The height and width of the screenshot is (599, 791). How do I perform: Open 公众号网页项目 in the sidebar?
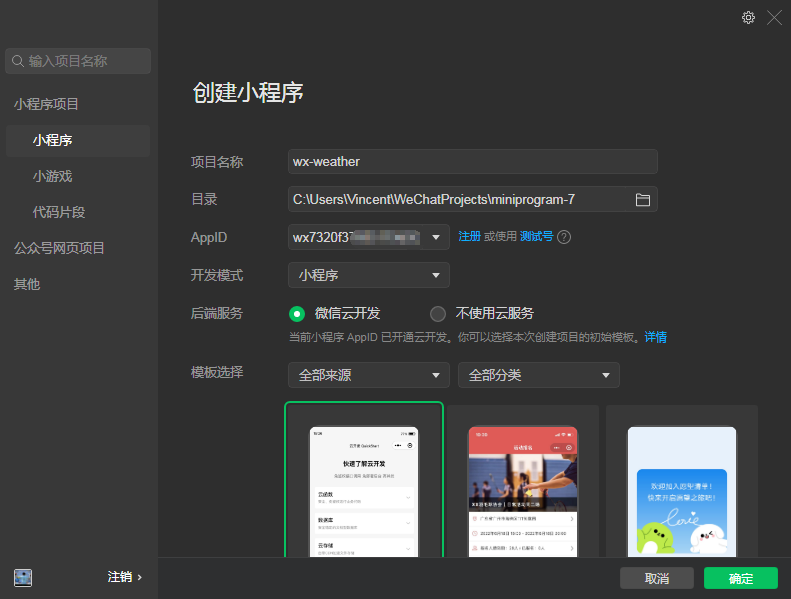59,248
